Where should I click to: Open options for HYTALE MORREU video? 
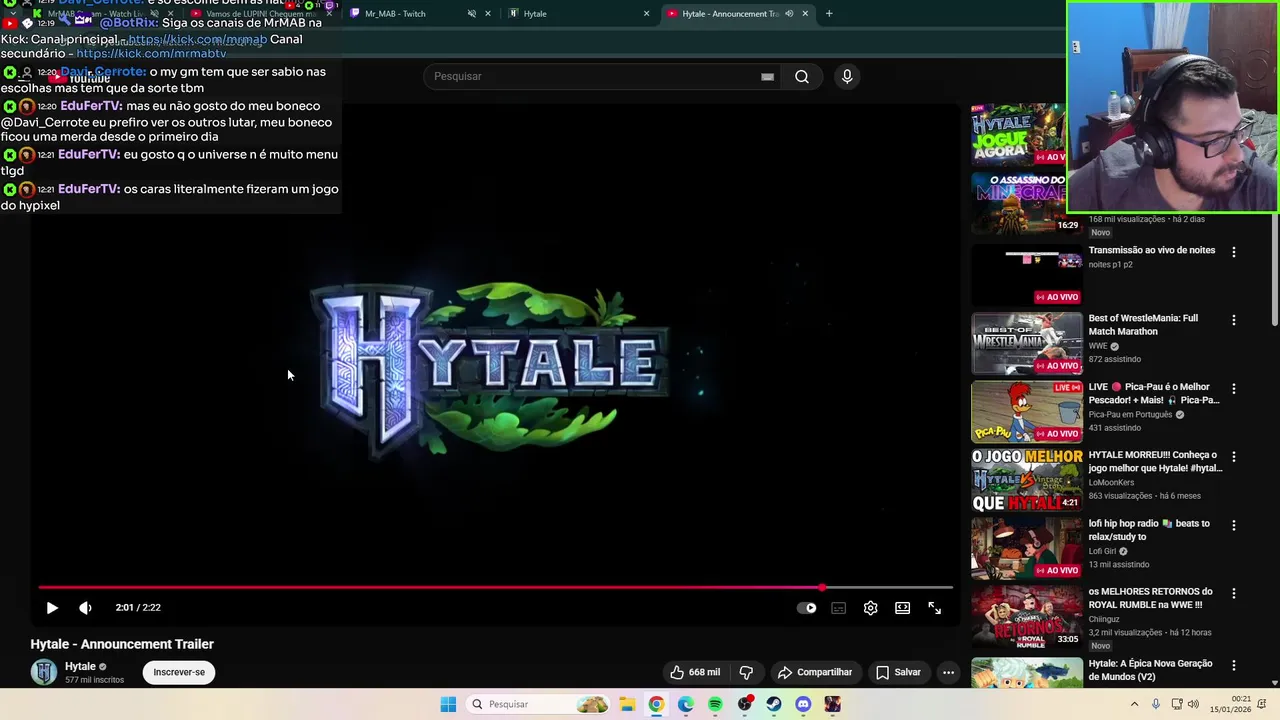[1233, 456]
